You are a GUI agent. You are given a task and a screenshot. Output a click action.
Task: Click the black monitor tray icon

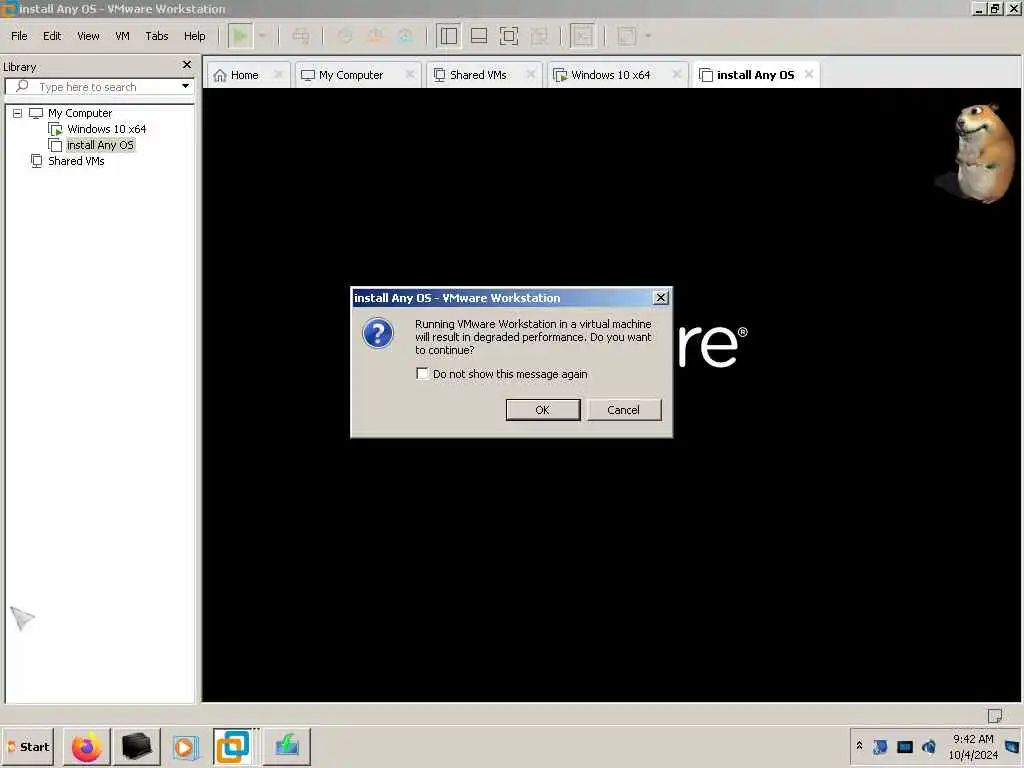pos(904,746)
